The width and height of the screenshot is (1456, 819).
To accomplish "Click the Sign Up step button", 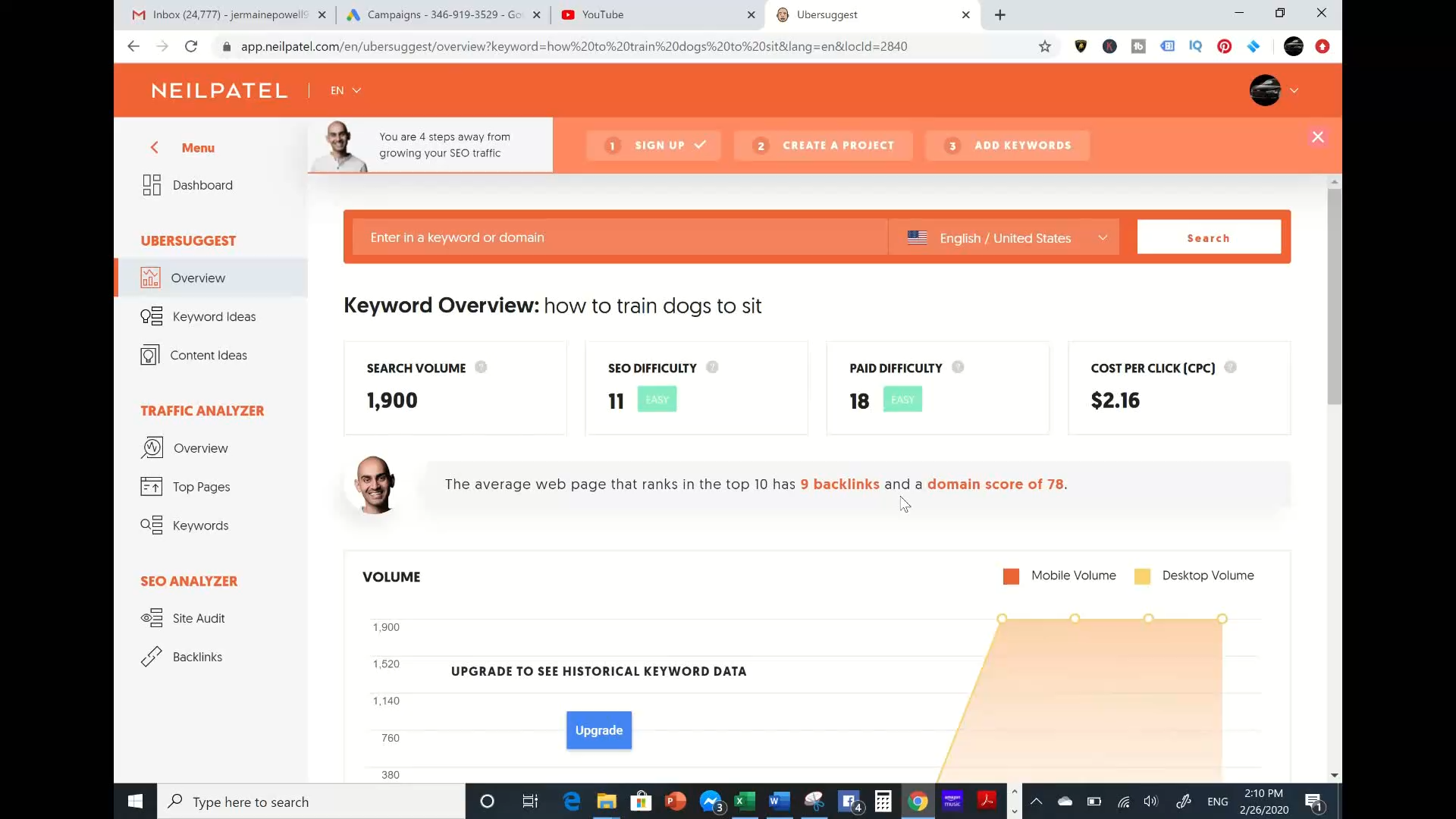I will (x=654, y=145).
